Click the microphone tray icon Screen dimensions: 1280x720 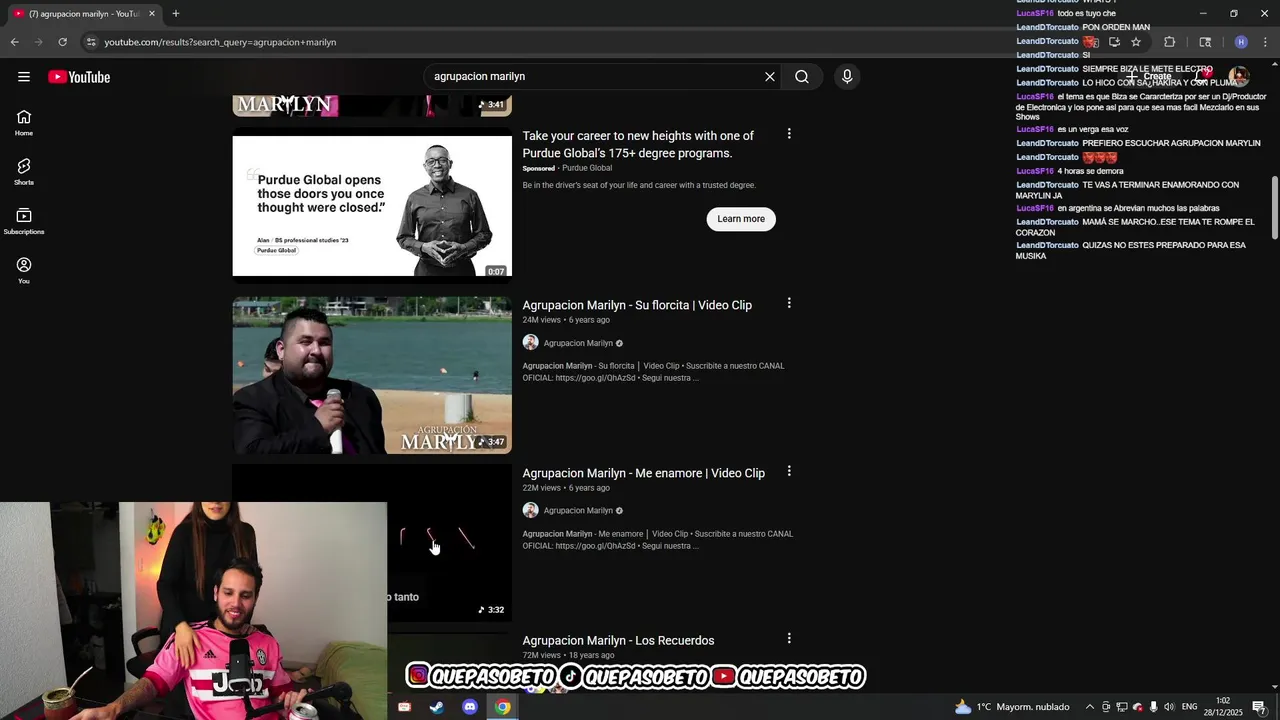click(x=1153, y=707)
